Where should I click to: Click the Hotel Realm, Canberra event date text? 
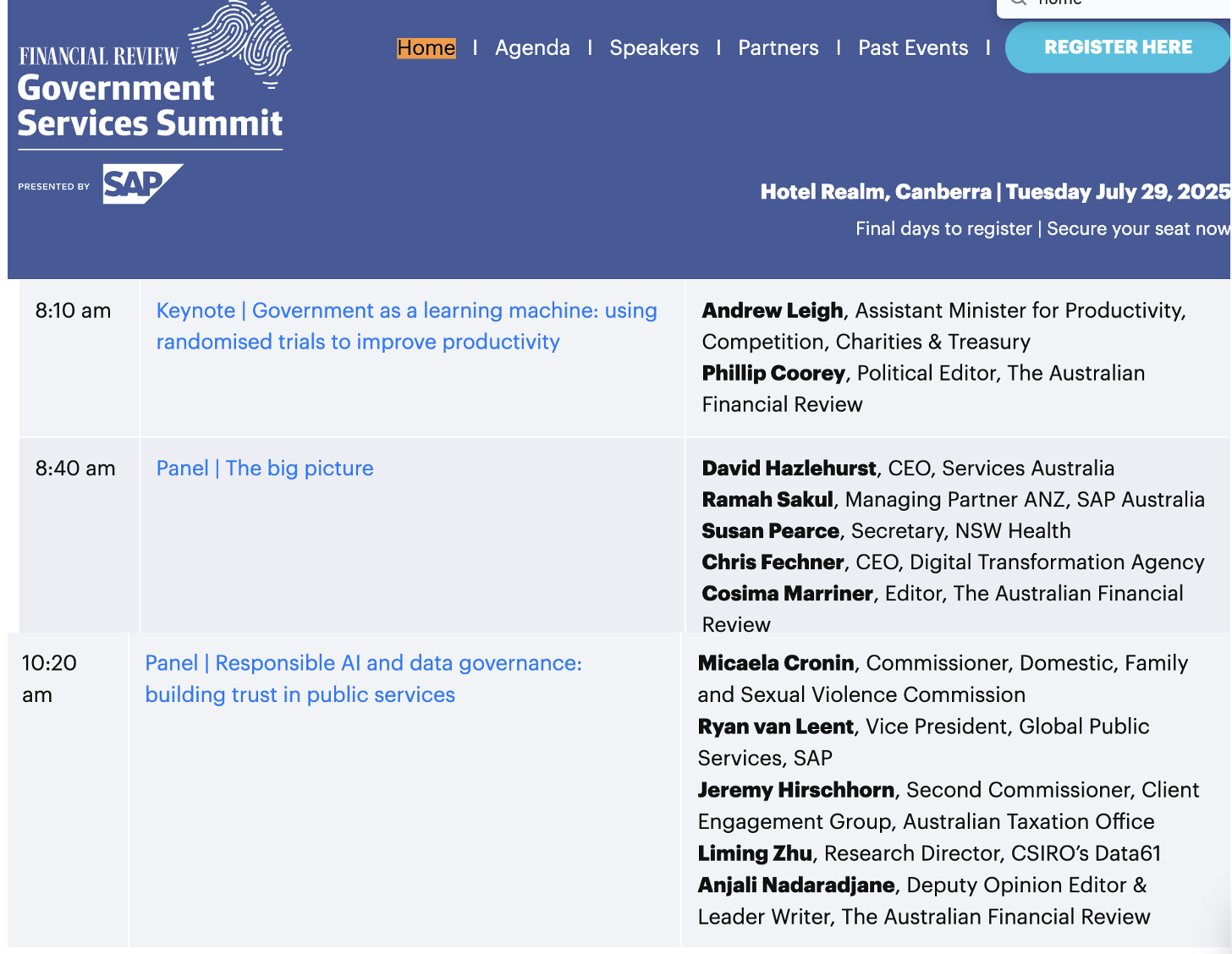(990, 192)
